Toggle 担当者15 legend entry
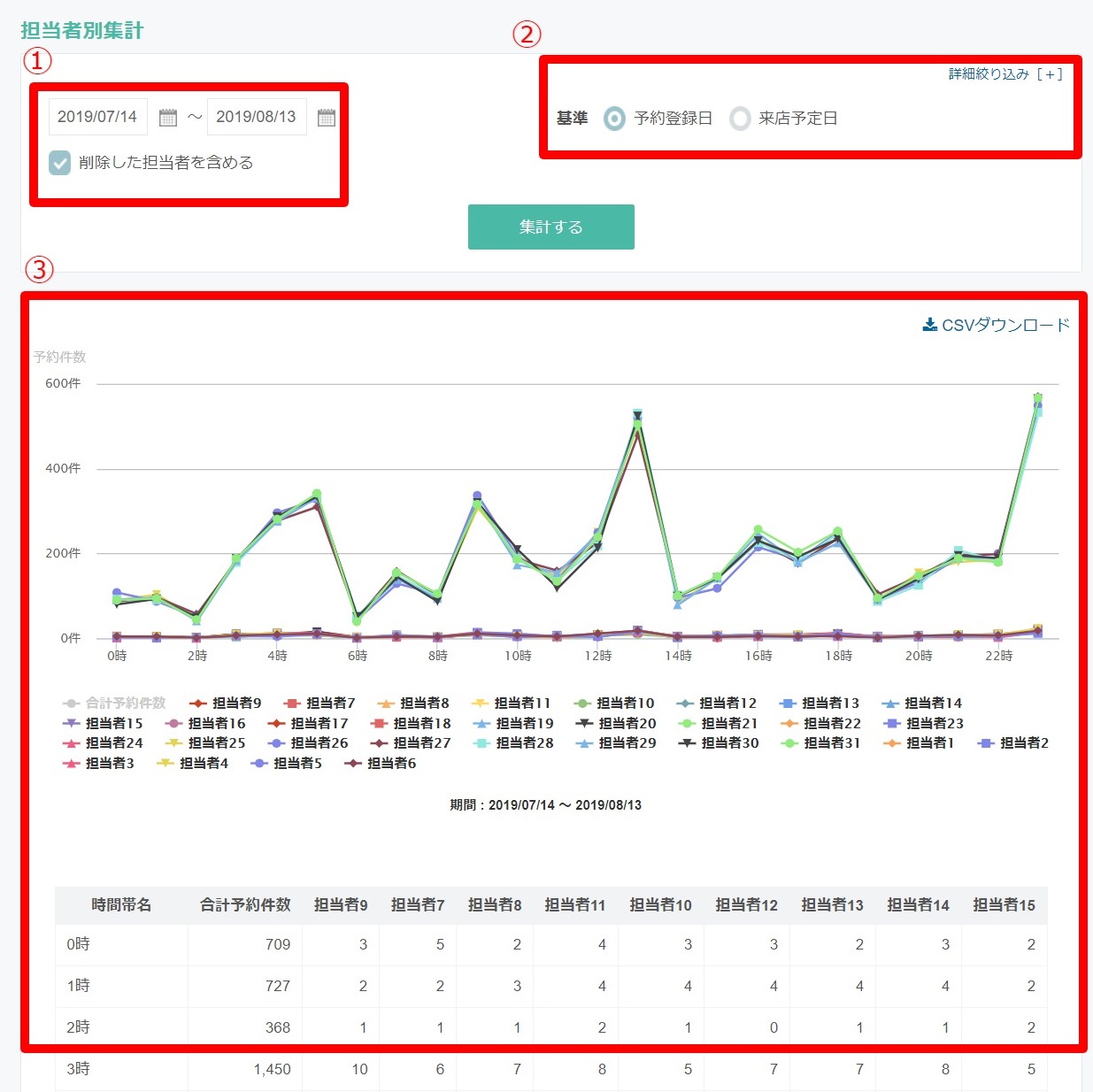Viewport: 1093px width, 1092px height. pos(103,723)
